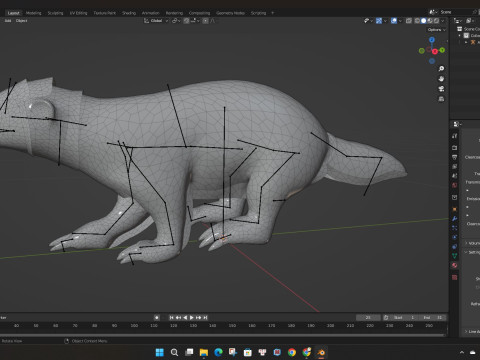Open the Output properties tab
This screenshot has height=360, width=480.
coord(455,157)
